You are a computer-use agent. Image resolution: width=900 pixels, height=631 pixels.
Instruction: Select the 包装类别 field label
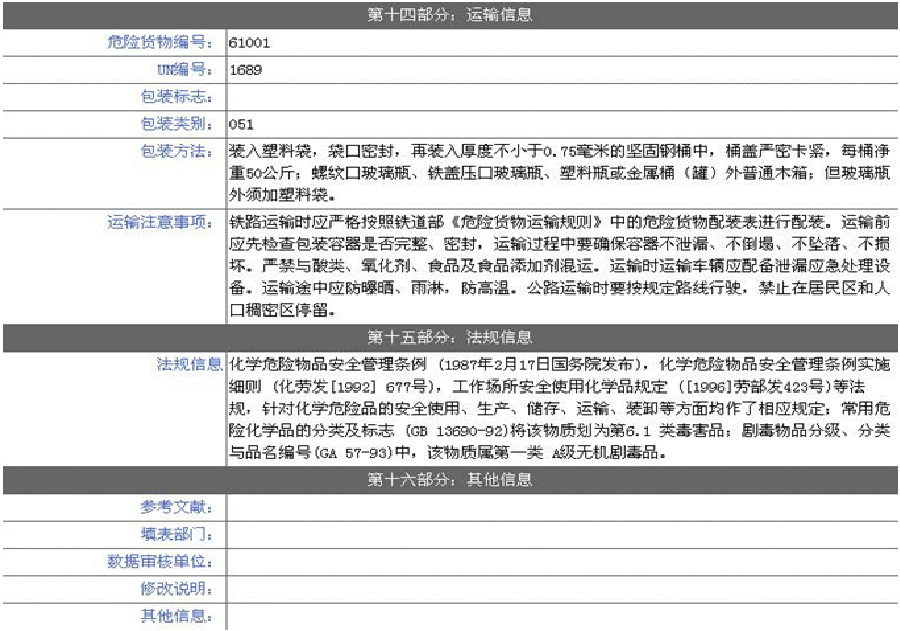(x=176, y=124)
